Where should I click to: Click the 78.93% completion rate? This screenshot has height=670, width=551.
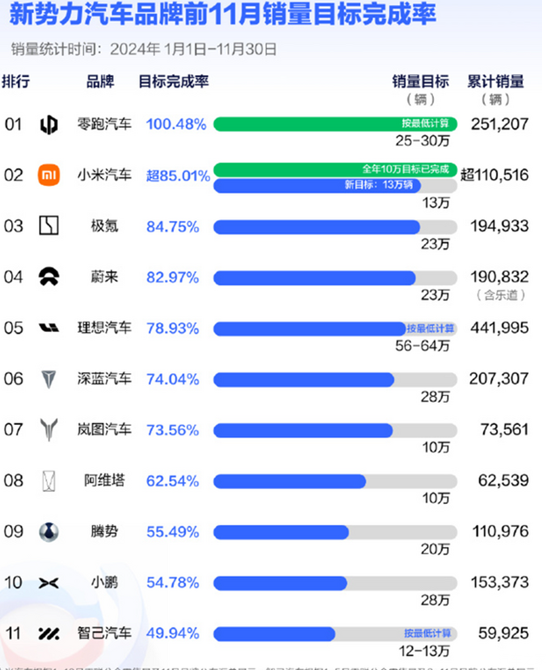click(x=173, y=329)
